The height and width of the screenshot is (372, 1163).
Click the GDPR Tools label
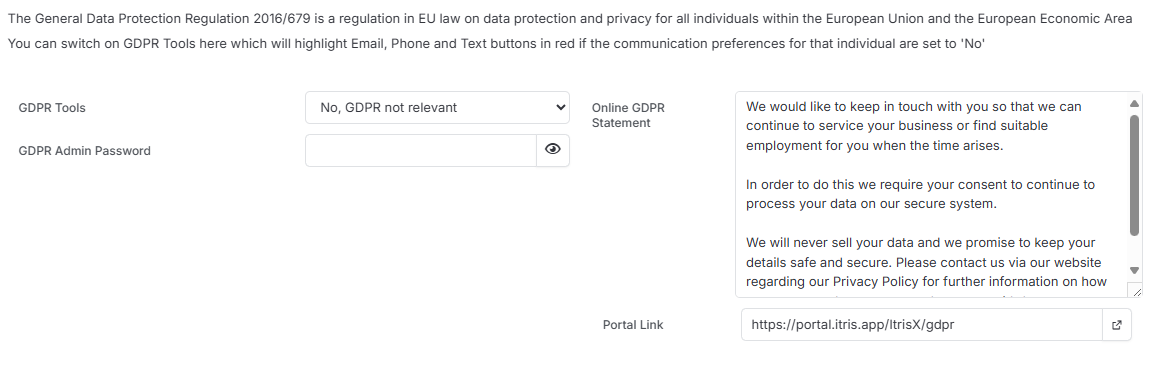[52, 107]
